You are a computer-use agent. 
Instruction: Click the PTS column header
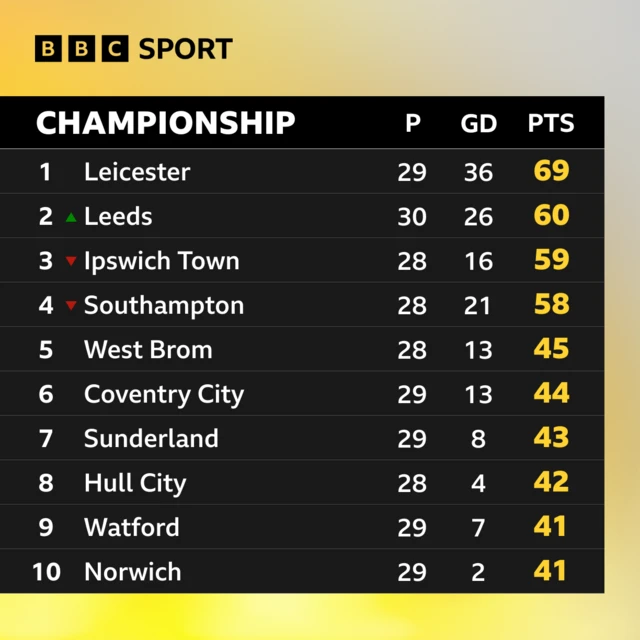(551, 122)
